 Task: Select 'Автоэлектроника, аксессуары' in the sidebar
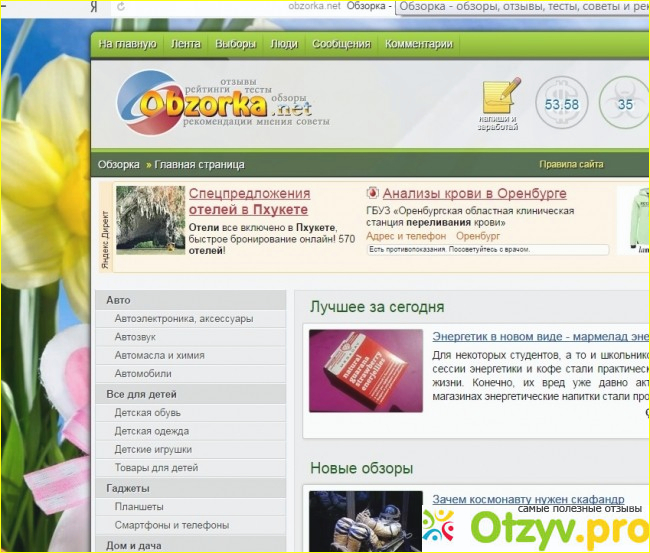[183, 319]
